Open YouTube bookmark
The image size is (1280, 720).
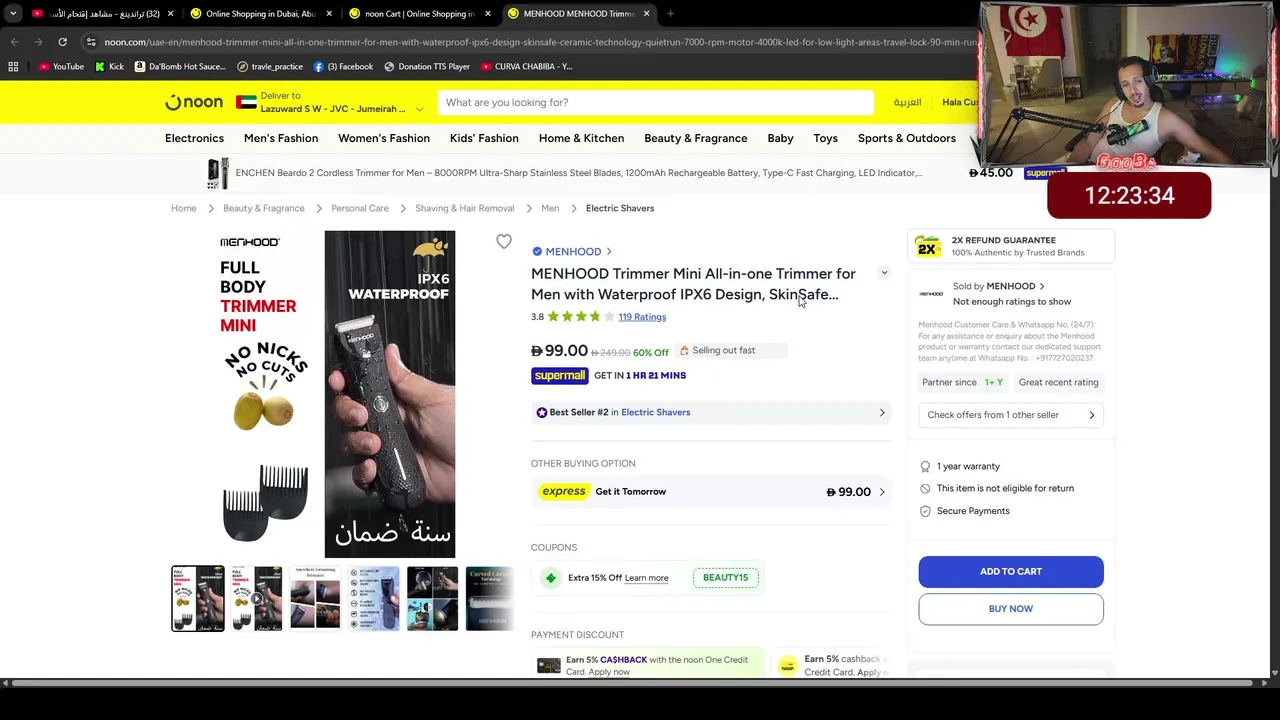coord(61,66)
